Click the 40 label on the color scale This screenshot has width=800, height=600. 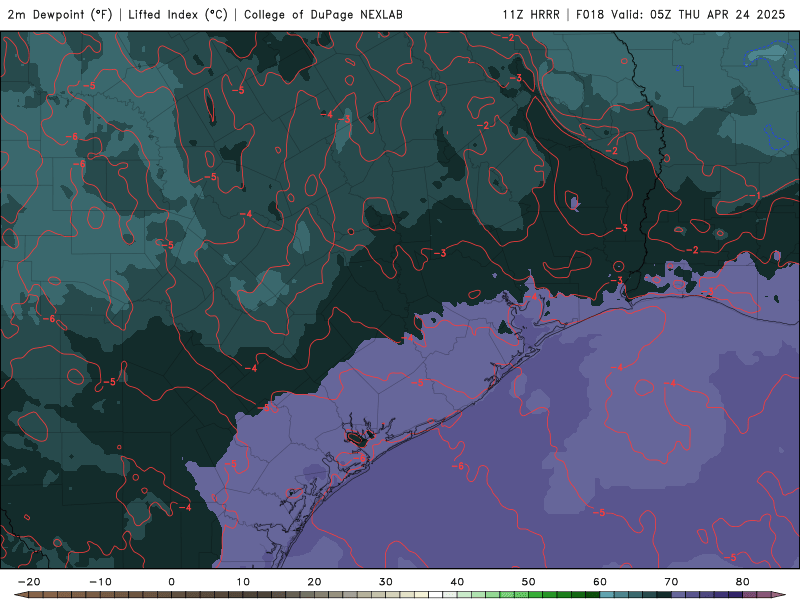tap(457, 582)
